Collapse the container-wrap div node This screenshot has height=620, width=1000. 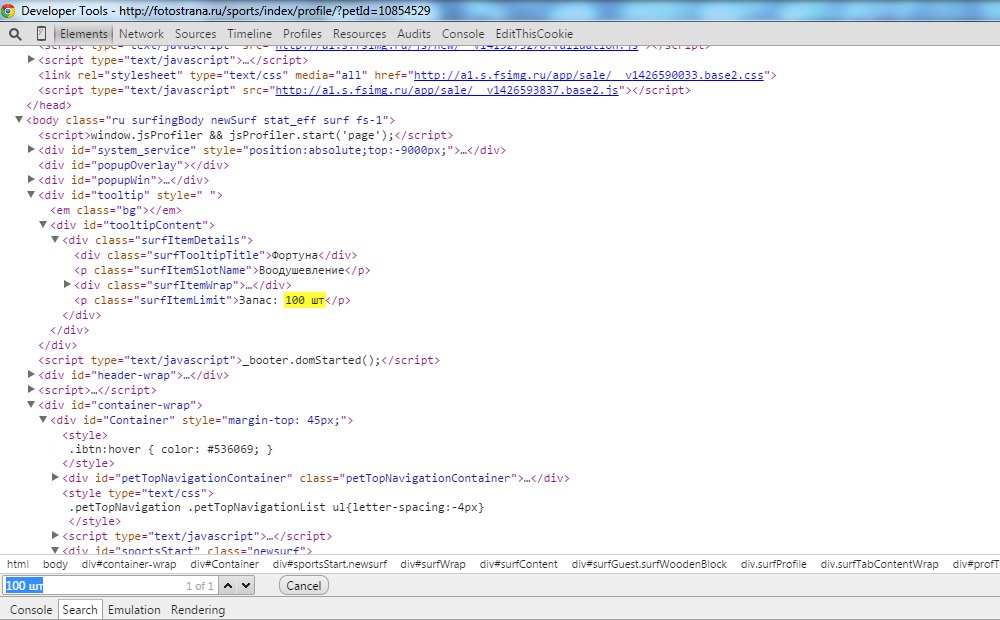(31, 404)
